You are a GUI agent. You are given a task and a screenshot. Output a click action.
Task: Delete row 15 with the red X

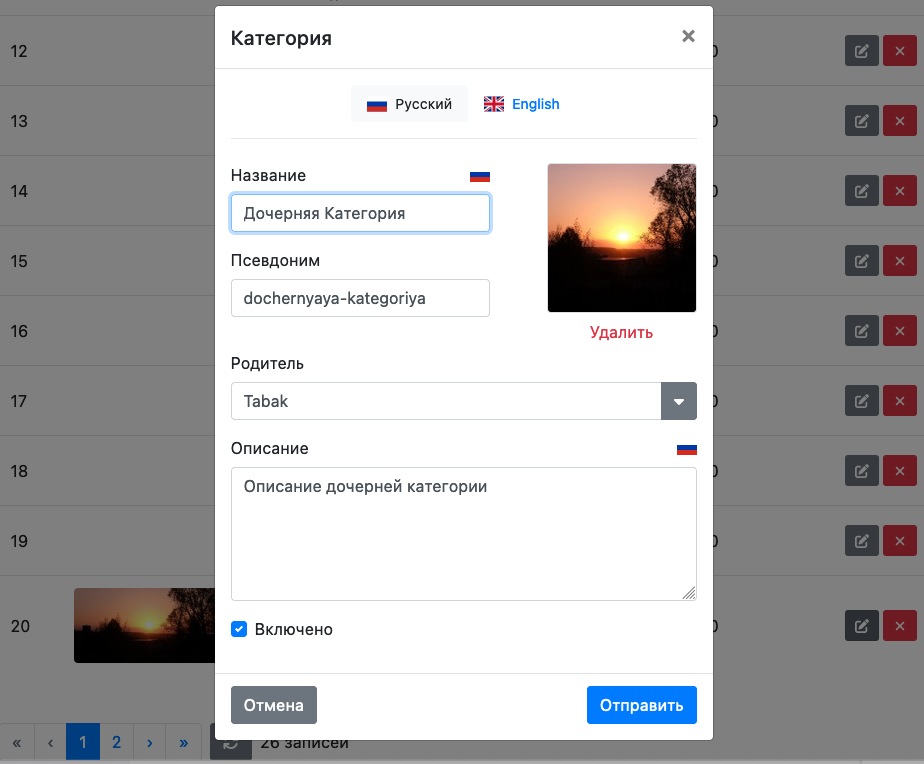coord(899,261)
